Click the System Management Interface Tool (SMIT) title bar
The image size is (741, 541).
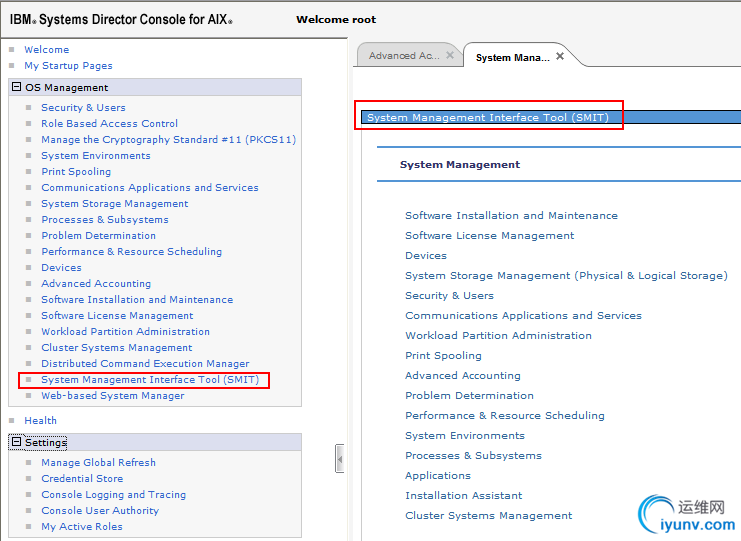click(551, 117)
